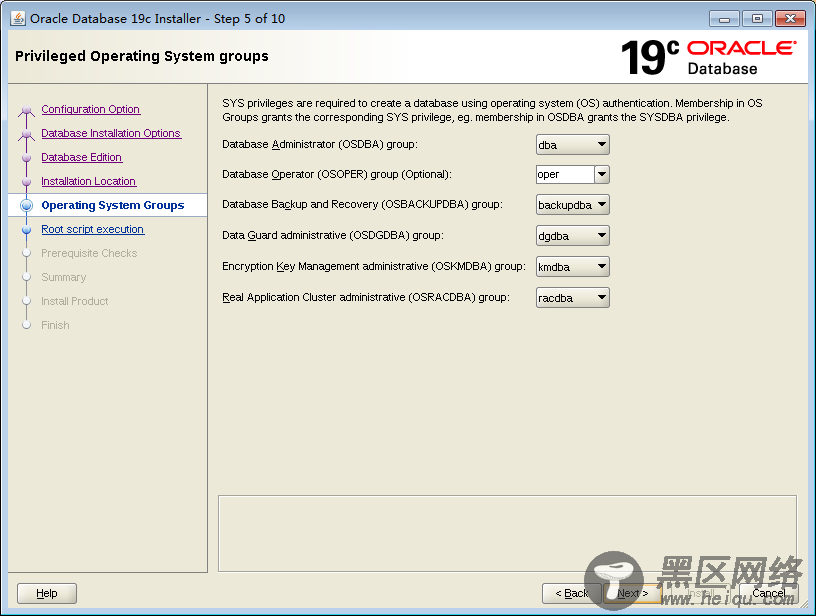
Task: Click the Cancel button
Action: [769, 593]
